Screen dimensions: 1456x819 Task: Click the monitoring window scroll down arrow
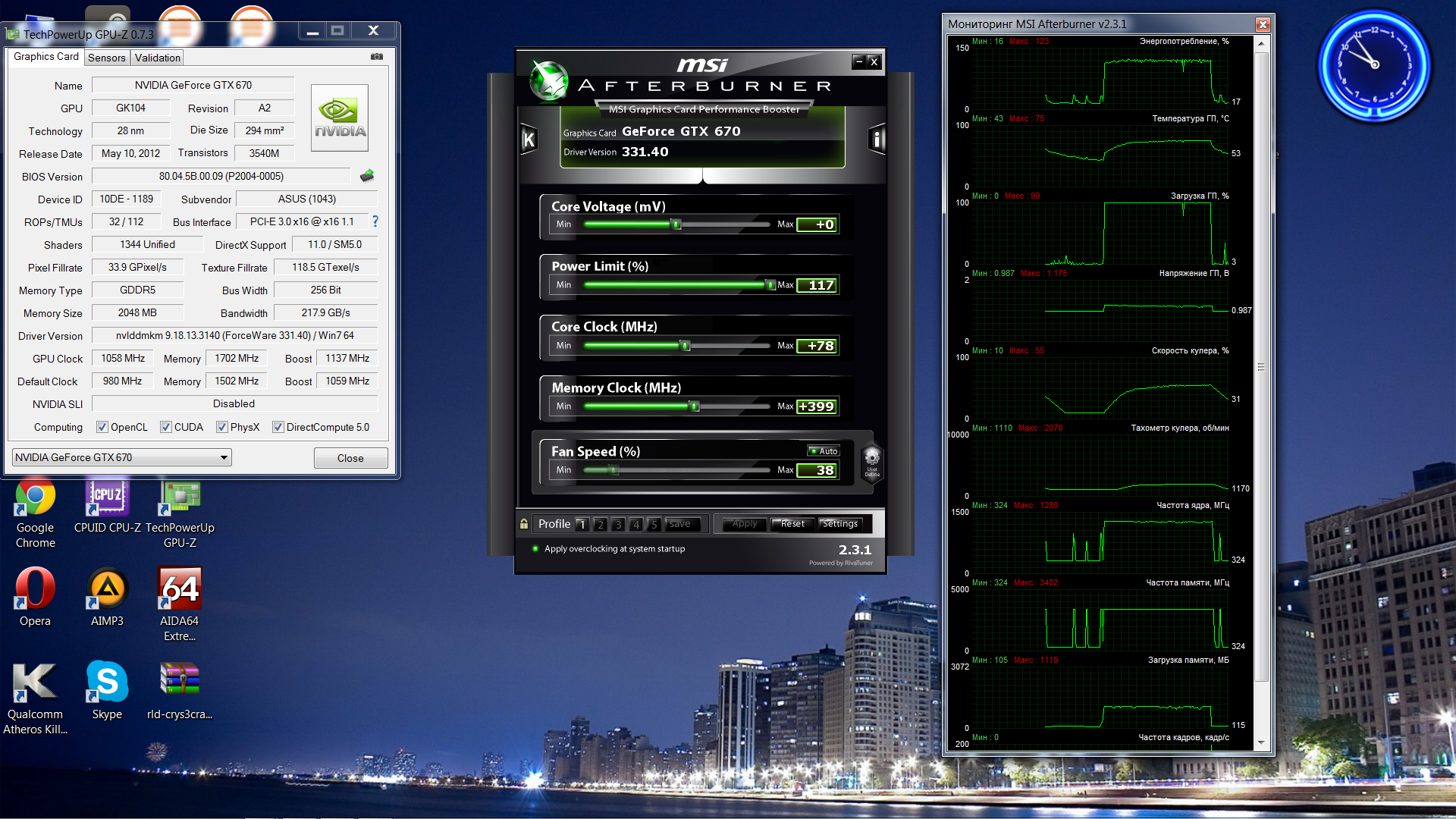(1261, 743)
